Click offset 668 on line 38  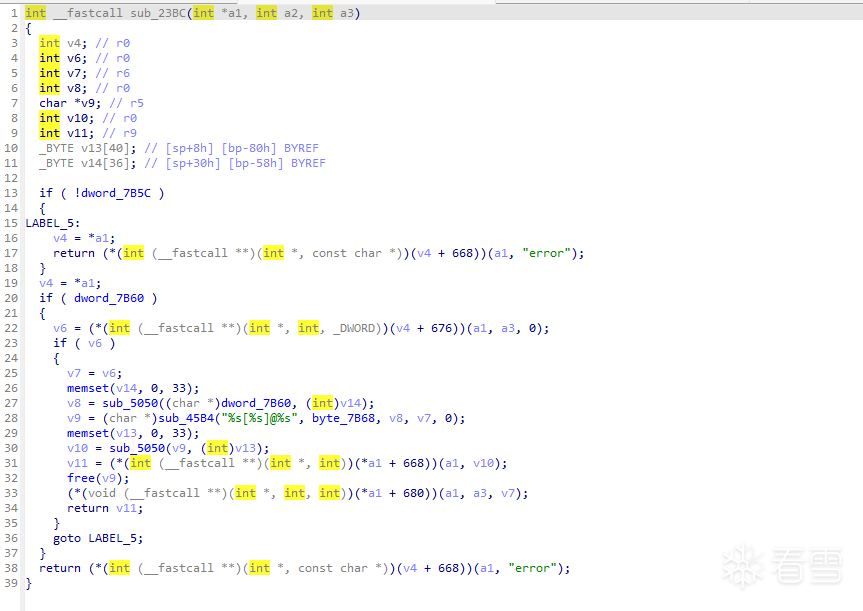tap(448, 568)
